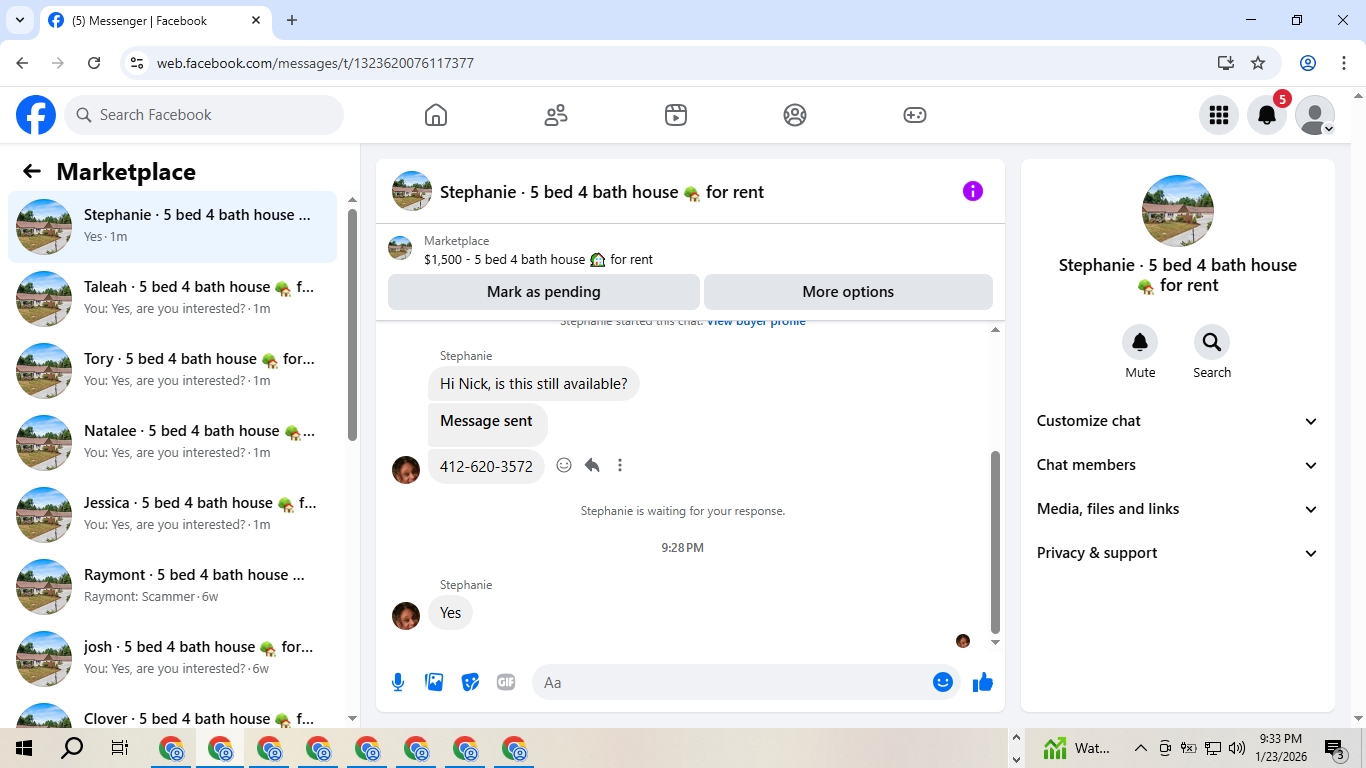Open the Gaming icon in top navigation
Viewport: 1366px width, 768px height.
click(915, 115)
